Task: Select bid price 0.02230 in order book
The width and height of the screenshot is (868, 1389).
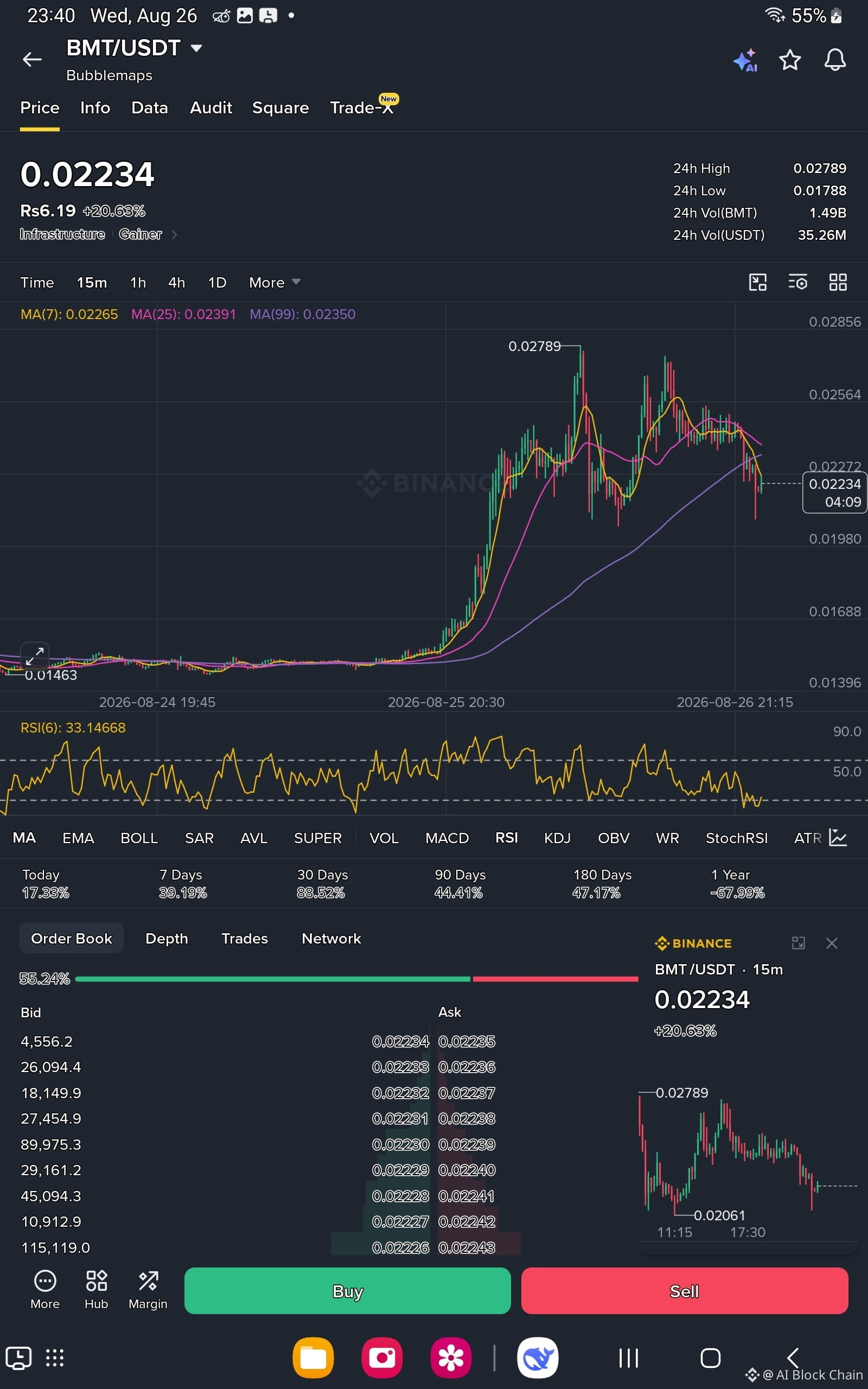Action: pyautogui.click(x=400, y=1144)
